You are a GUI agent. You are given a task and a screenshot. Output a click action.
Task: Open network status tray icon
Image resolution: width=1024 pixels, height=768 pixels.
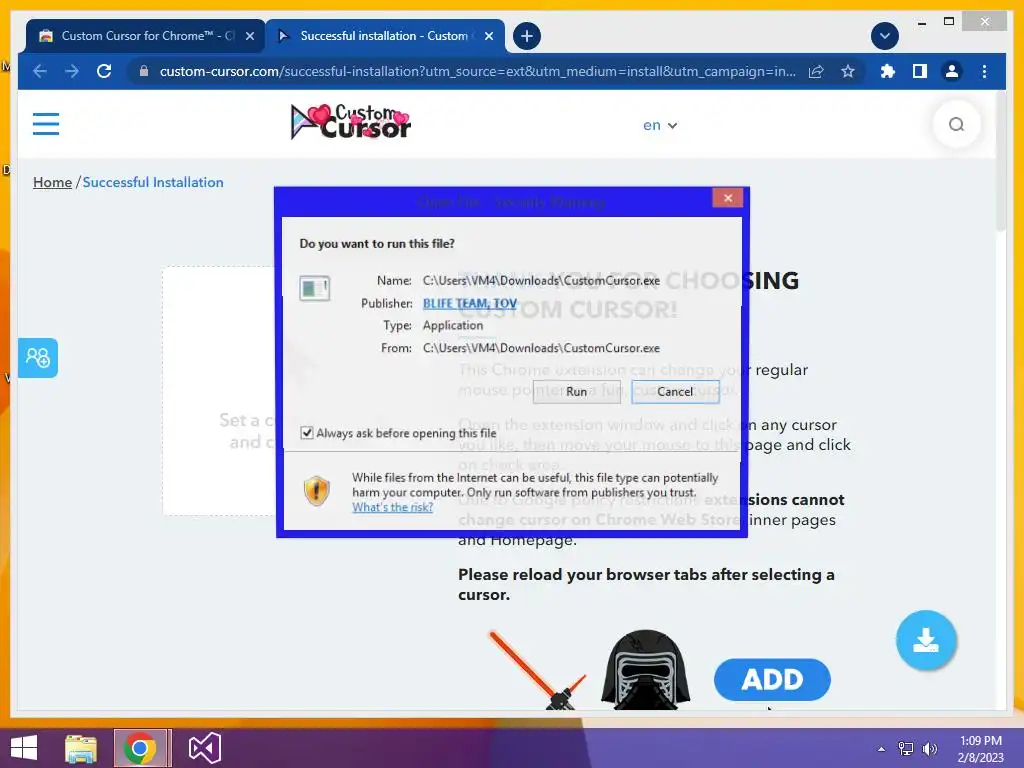[906, 749]
